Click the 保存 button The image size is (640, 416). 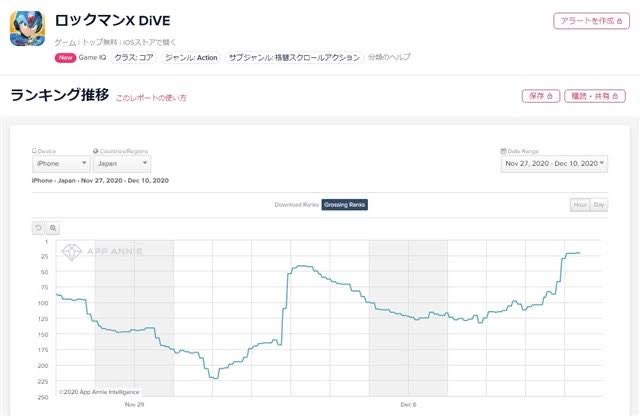click(541, 96)
